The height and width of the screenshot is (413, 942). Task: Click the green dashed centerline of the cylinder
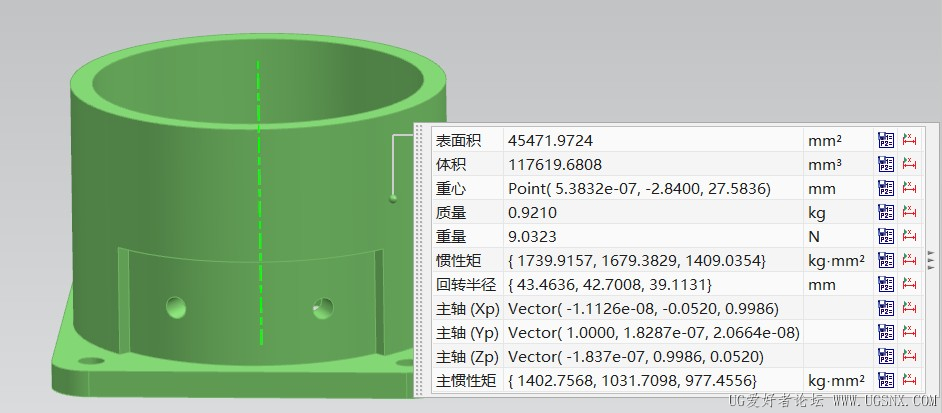[x=260, y=203]
